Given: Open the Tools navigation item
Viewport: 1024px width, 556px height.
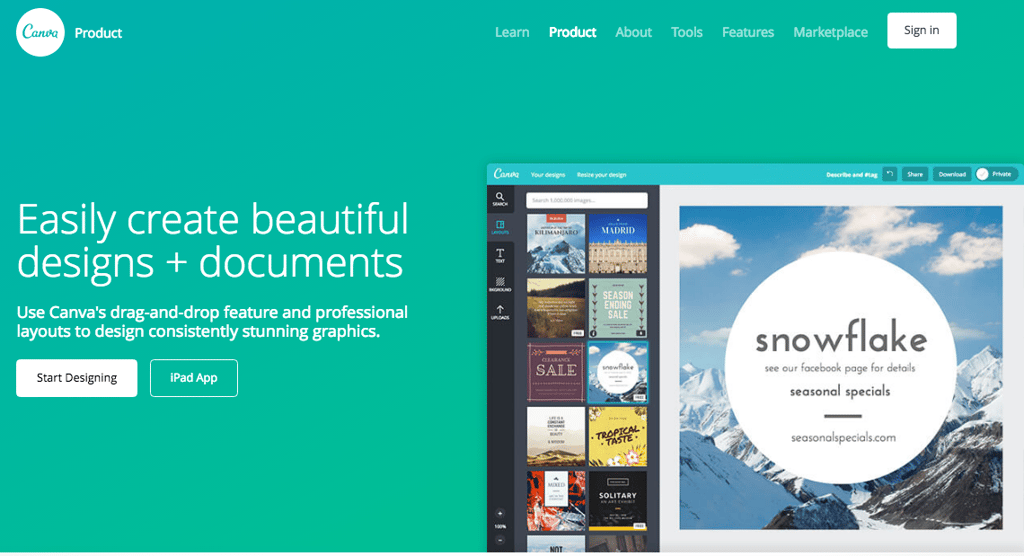Looking at the screenshot, I should point(686,32).
